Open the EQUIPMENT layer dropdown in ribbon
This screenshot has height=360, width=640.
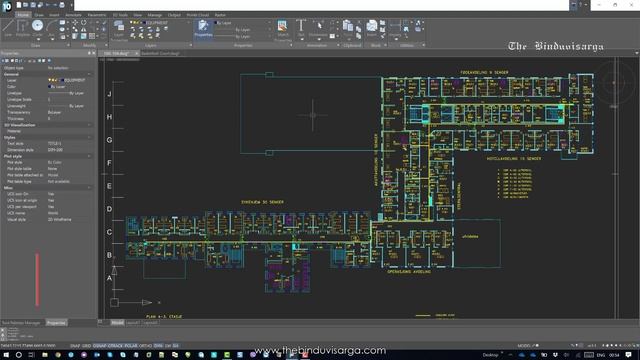coord(160,22)
